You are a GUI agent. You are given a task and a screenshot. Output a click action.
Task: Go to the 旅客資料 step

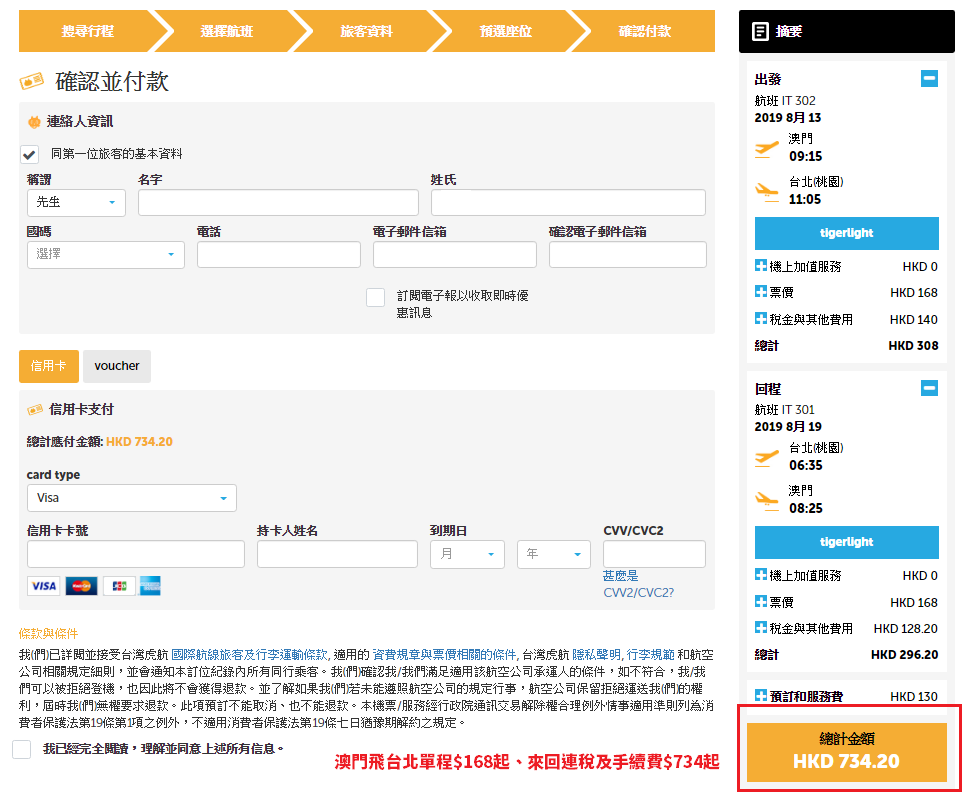[x=366, y=31]
